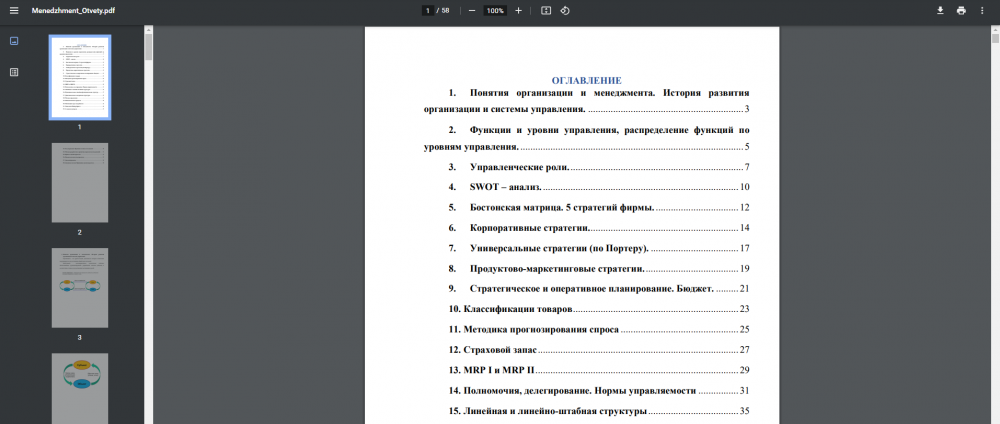
Task: Open the 'SWOT – анализ' contents entry
Action: [505, 187]
